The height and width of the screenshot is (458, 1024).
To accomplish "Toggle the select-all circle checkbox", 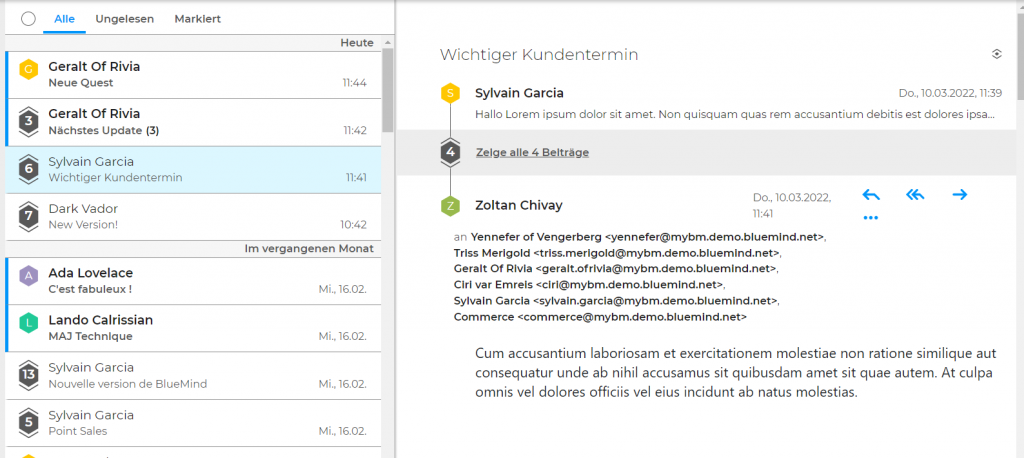I will pyautogui.click(x=28, y=19).
